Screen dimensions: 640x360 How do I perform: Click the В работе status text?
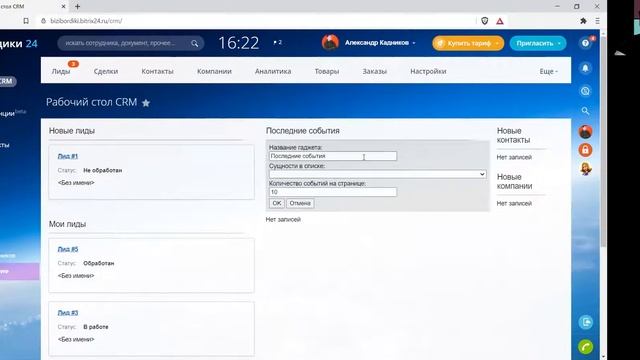tap(96, 327)
